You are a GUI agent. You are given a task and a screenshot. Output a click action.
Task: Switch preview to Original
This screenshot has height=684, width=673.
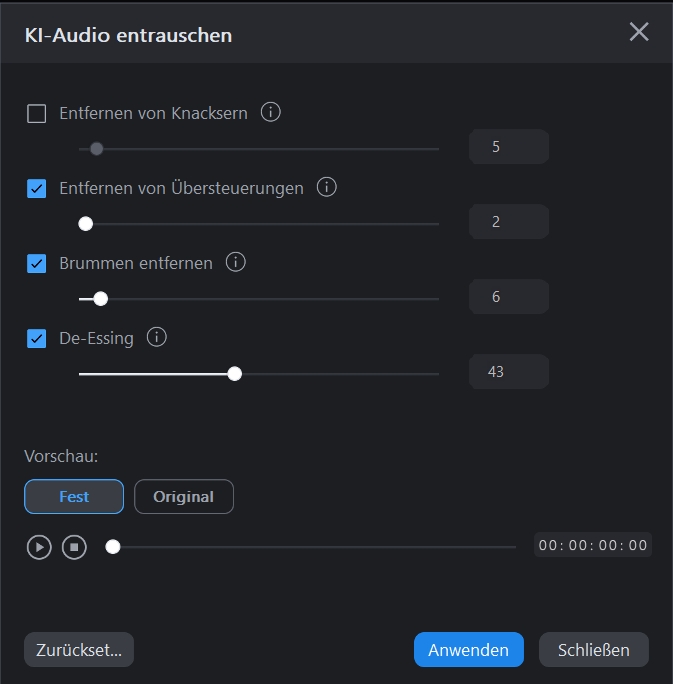[184, 497]
